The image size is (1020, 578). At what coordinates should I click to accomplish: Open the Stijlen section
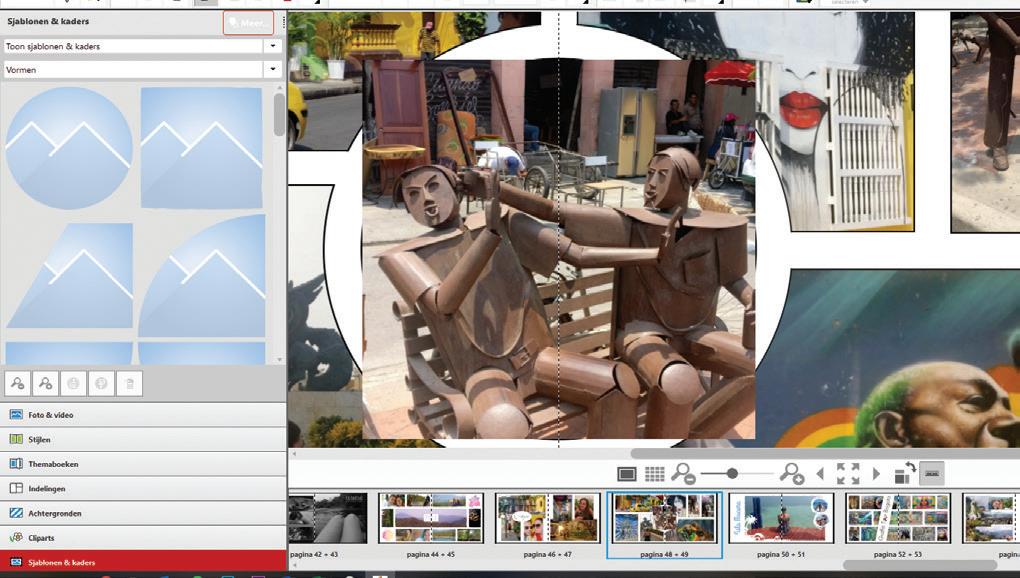(143, 439)
